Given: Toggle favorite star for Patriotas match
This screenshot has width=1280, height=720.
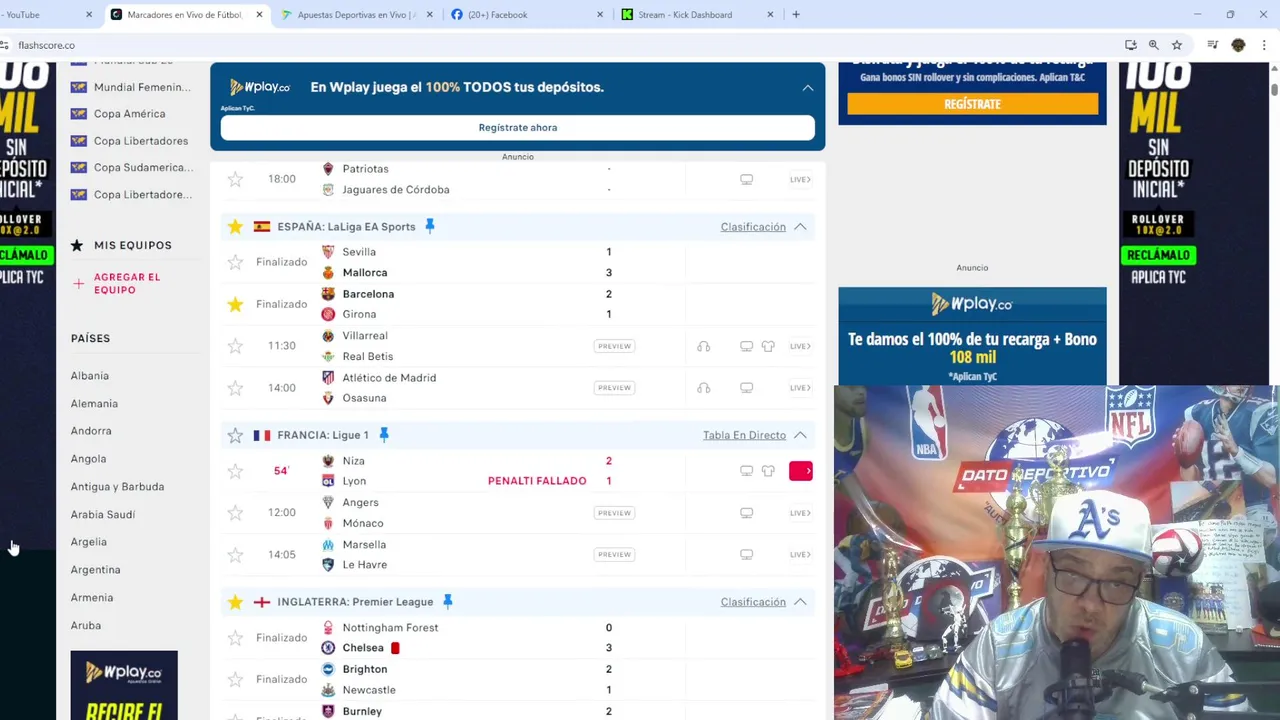Looking at the screenshot, I should [x=235, y=179].
